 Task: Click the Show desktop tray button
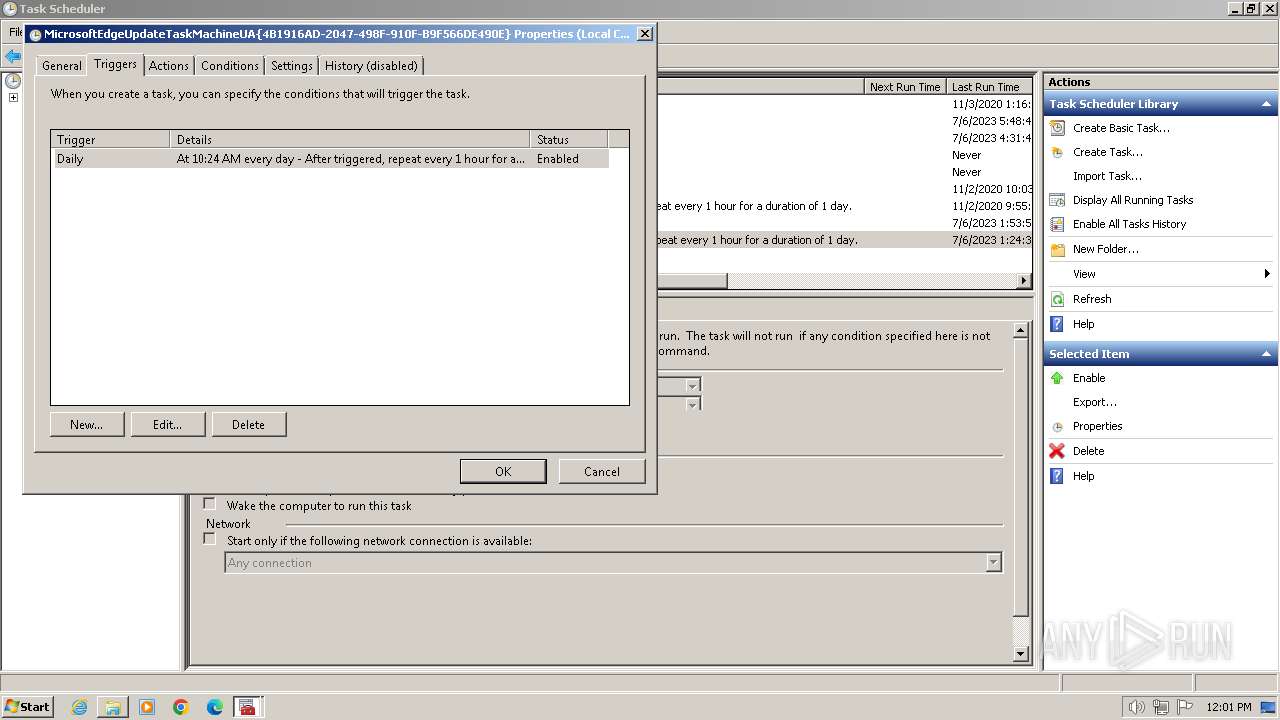point(1268,707)
